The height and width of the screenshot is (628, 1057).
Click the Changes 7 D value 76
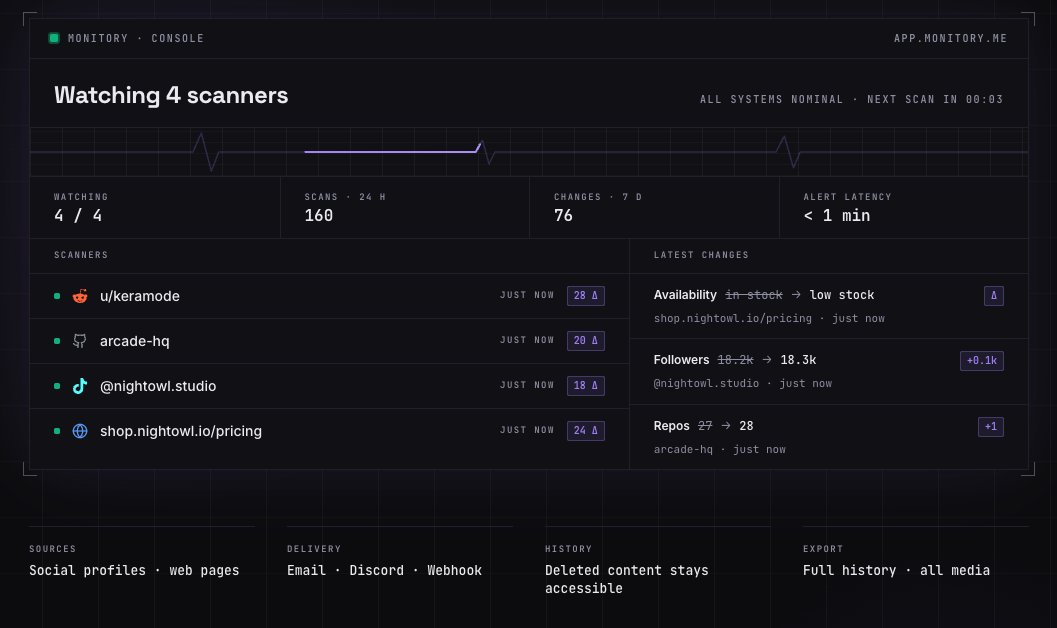coord(564,216)
